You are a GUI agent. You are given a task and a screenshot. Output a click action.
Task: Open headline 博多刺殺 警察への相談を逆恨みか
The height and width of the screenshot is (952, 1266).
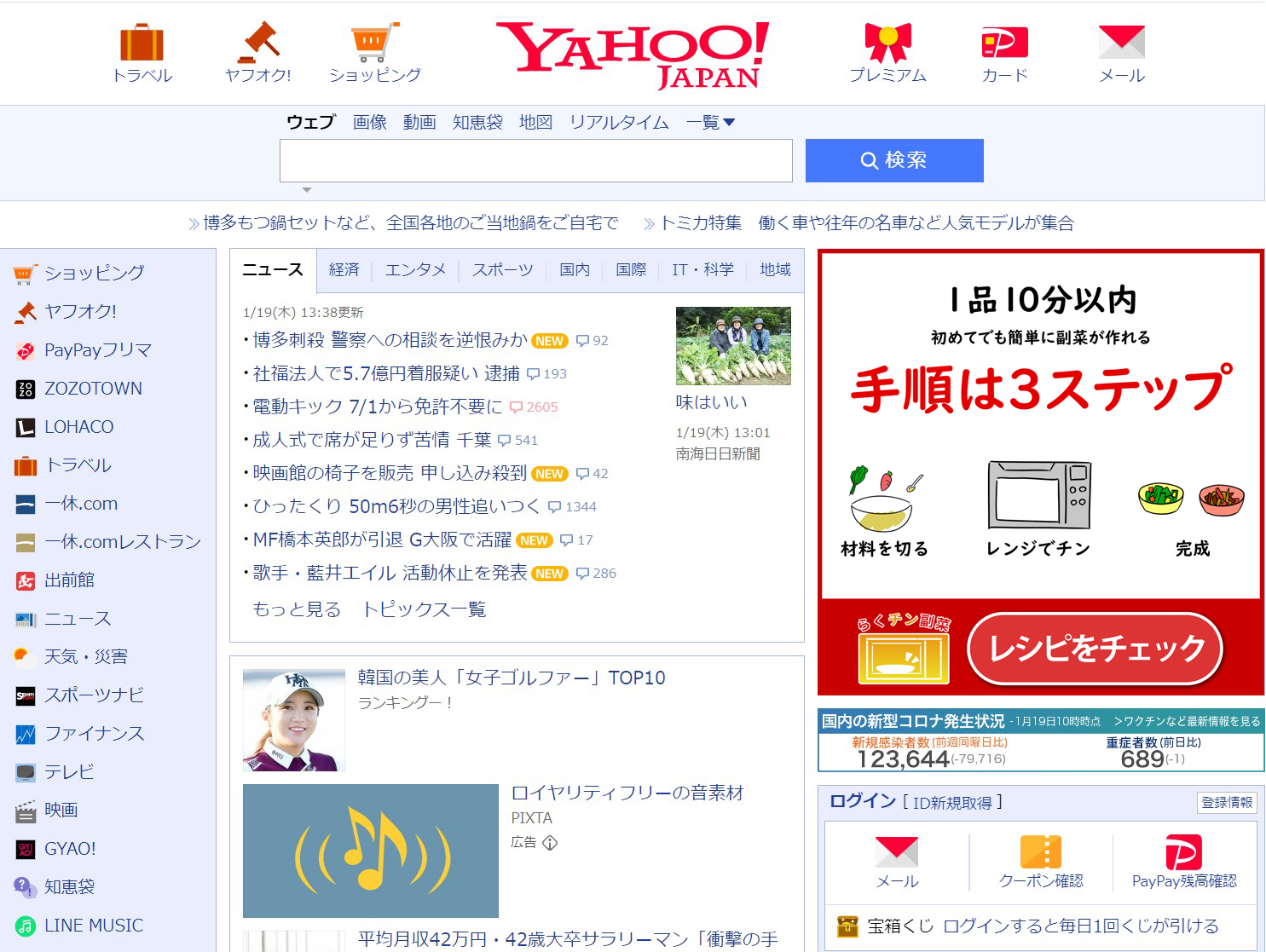390,340
